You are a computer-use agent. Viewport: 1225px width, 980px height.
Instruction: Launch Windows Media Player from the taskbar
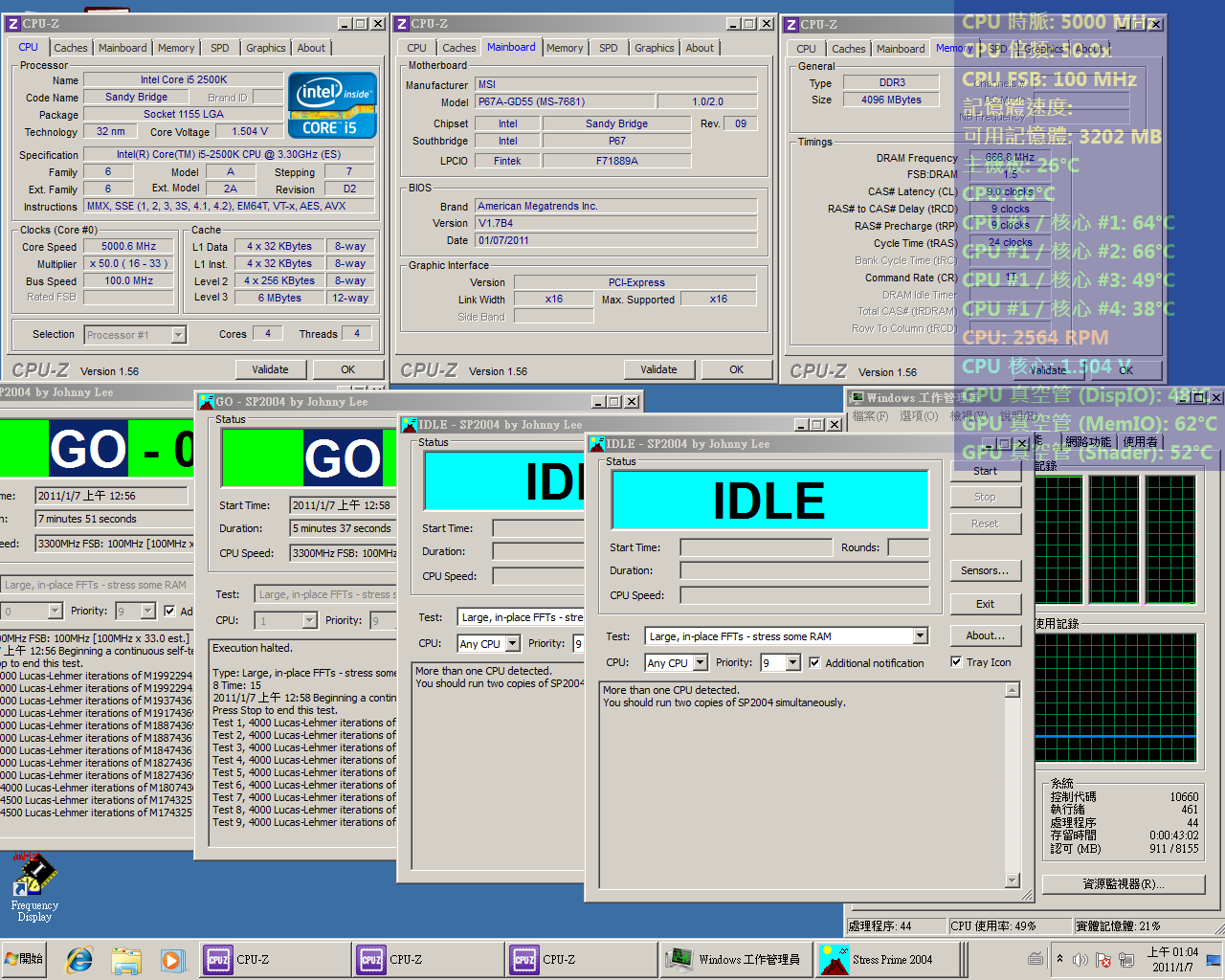point(171,959)
